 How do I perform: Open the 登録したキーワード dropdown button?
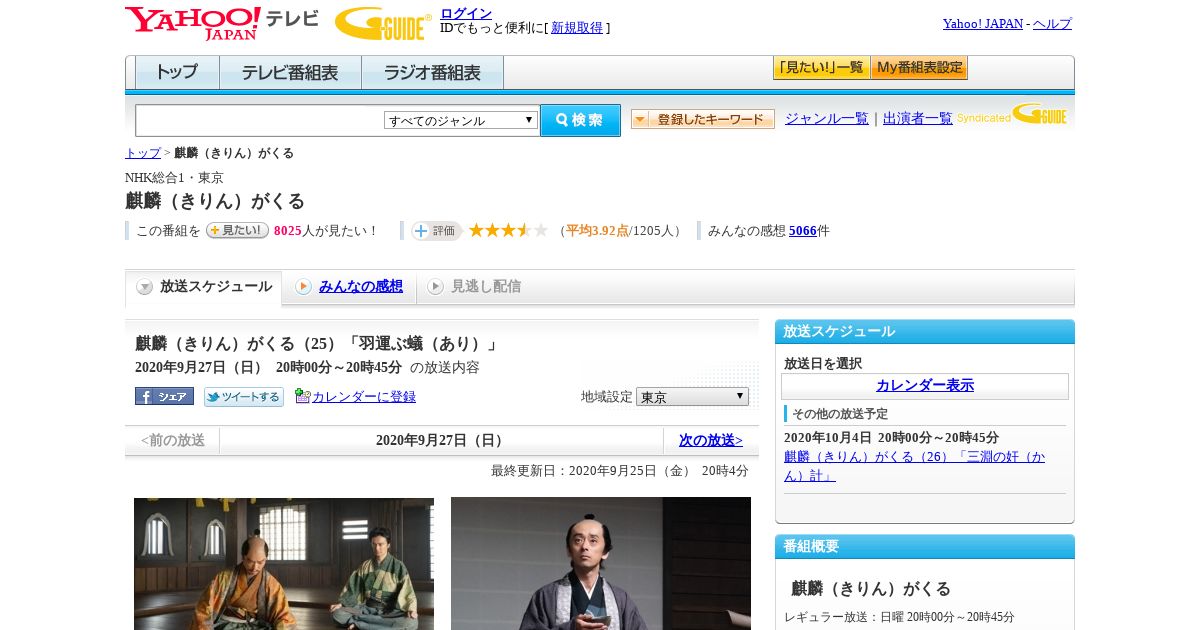click(703, 119)
